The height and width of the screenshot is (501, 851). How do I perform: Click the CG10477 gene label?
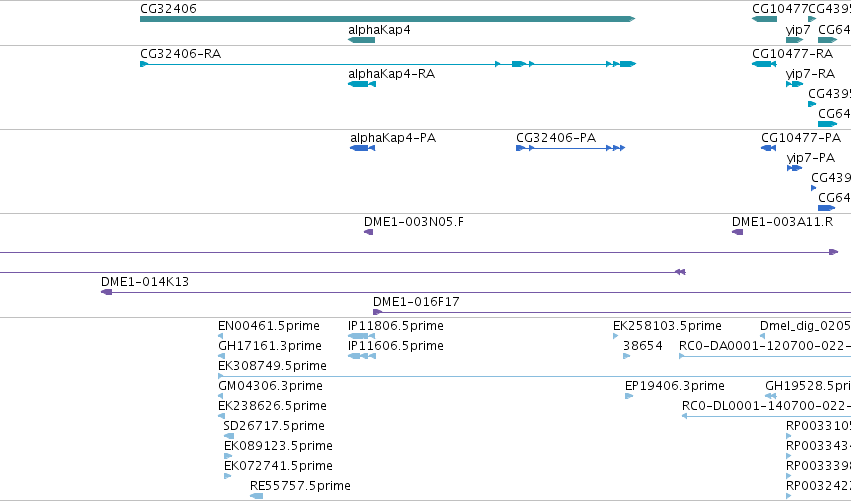780,9
